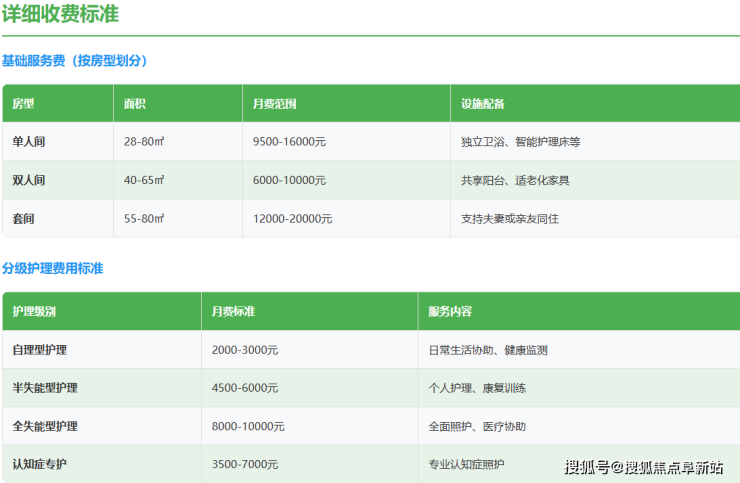Select the 共享阳台、适老化家具 cell
The height and width of the screenshot is (483, 740).
[x=515, y=180]
